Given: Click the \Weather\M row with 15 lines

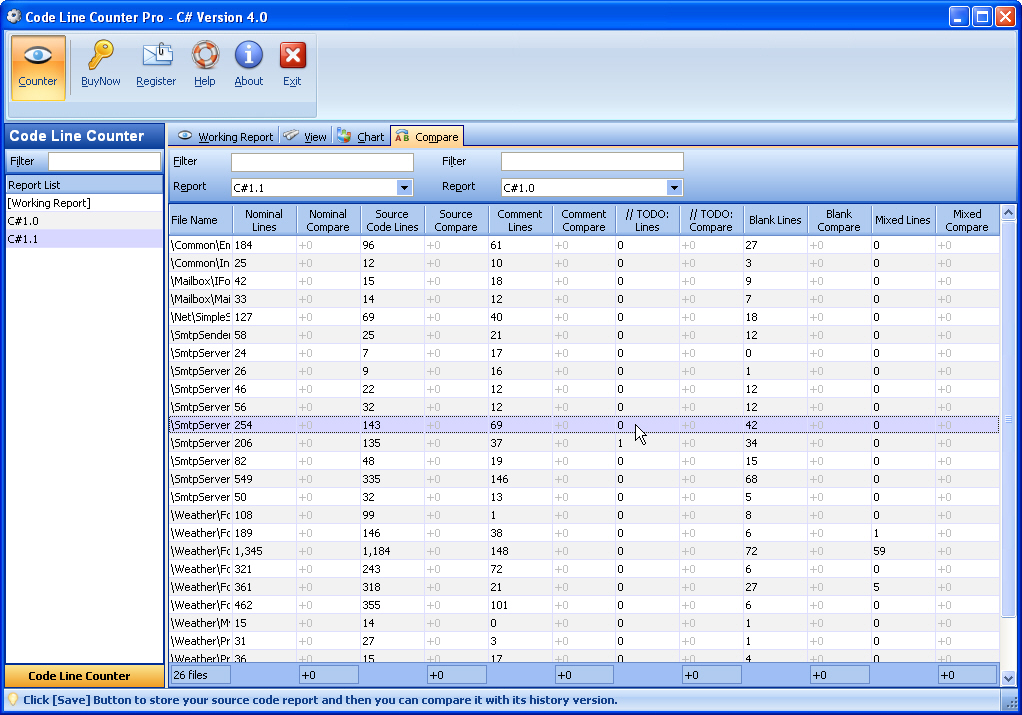Looking at the screenshot, I should 584,623.
